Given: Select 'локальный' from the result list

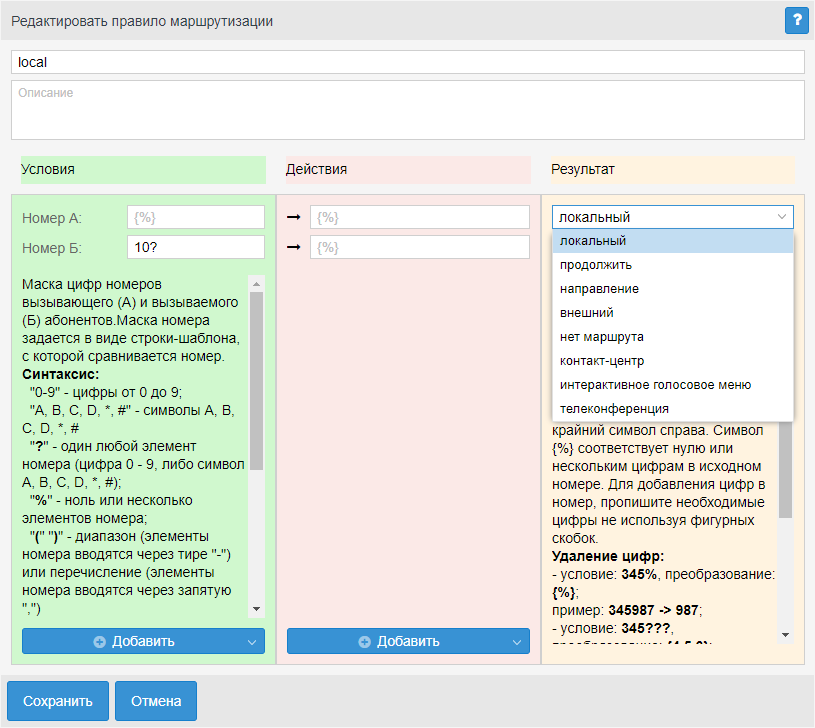Looking at the screenshot, I should [673, 241].
